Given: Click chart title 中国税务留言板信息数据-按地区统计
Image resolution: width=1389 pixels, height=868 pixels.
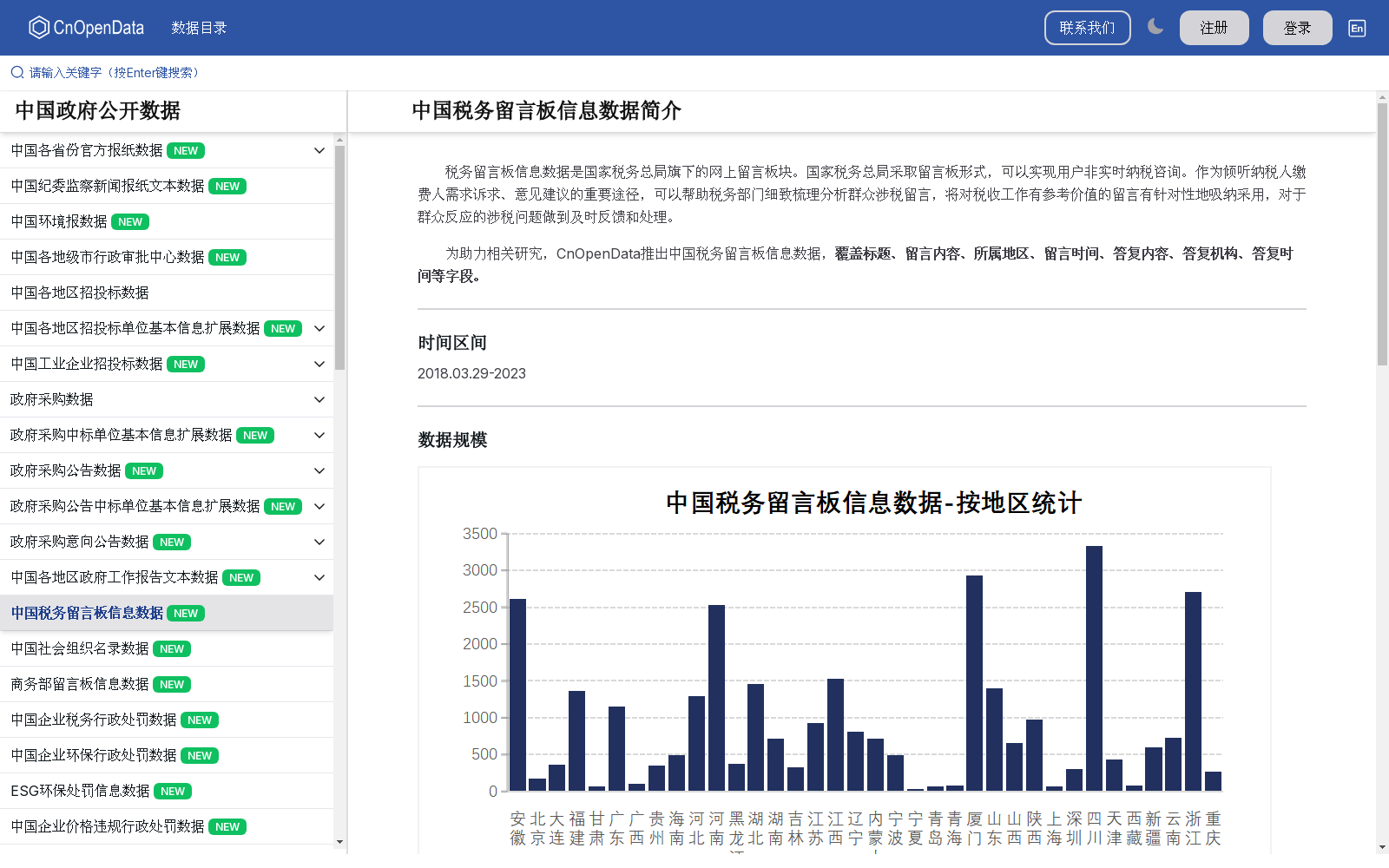Looking at the screenshot, I should coord(873,503).
